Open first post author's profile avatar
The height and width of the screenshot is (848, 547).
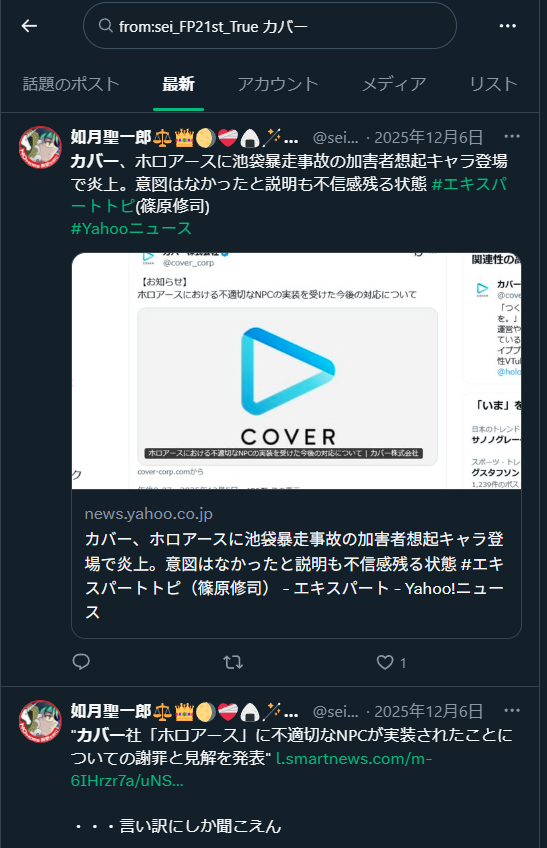(x=40, y=147)
